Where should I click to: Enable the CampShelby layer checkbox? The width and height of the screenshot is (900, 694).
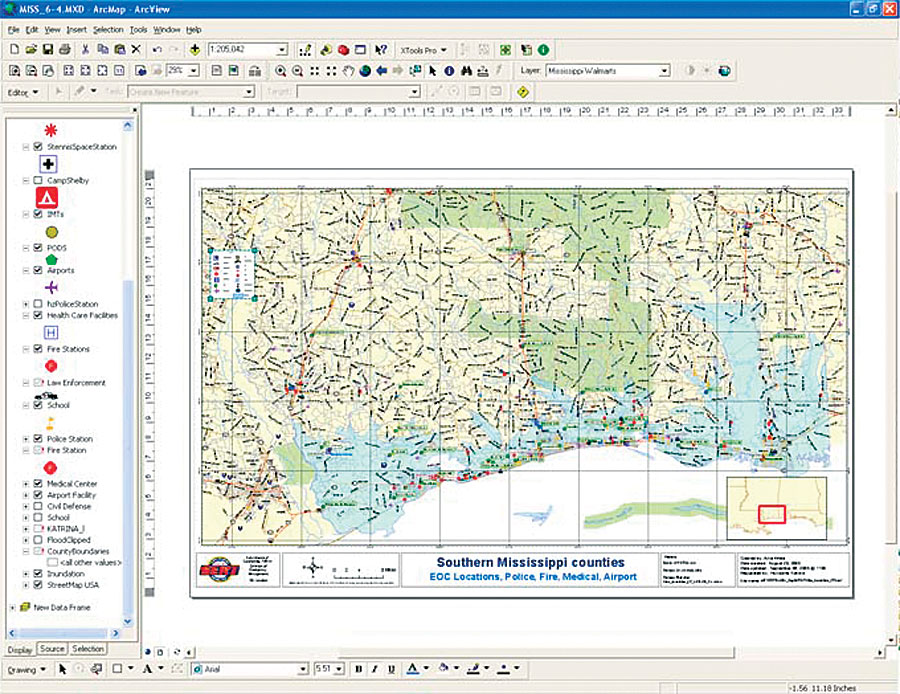click(x=38, y=180)
